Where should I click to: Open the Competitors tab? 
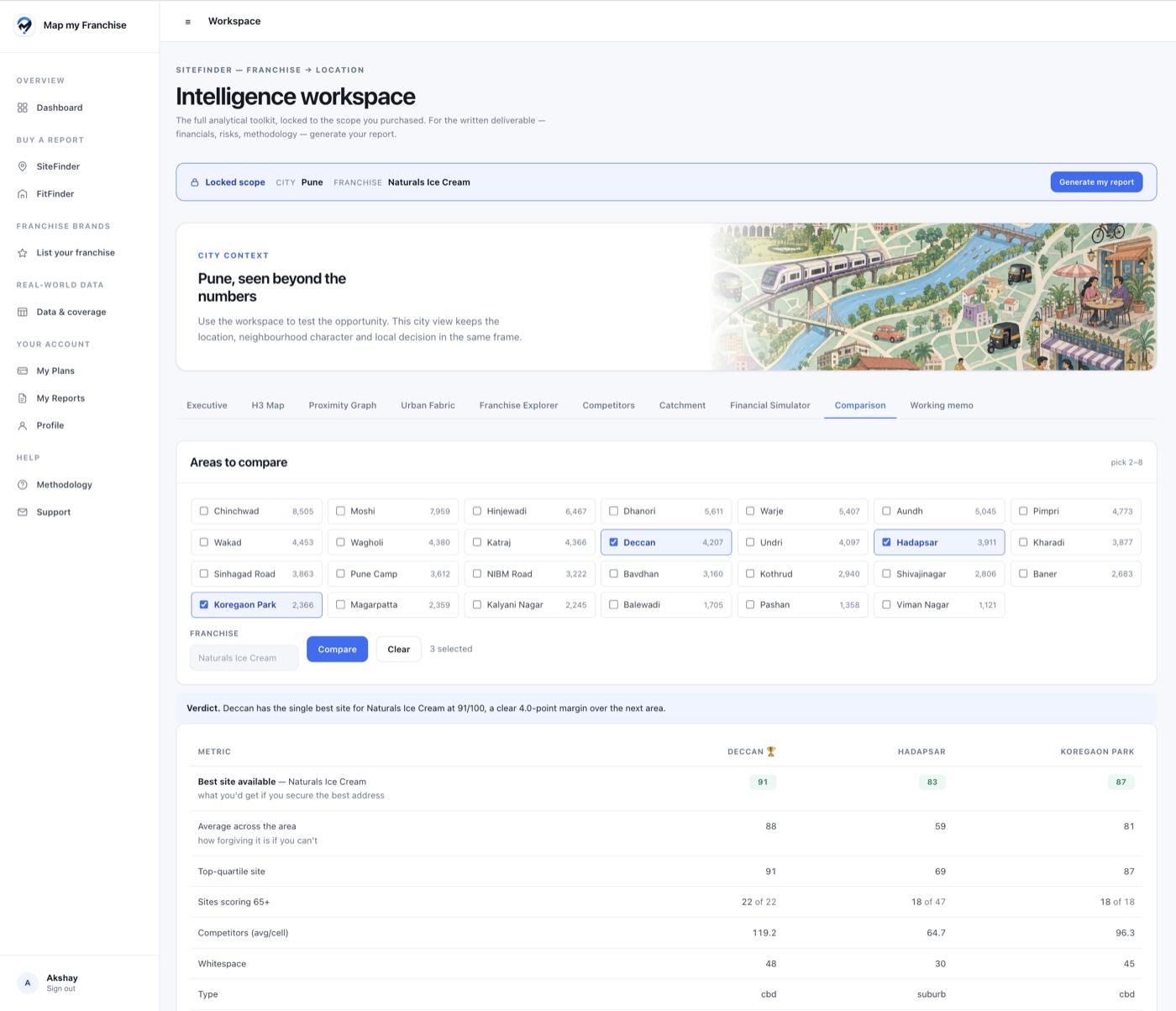[608, 405]
